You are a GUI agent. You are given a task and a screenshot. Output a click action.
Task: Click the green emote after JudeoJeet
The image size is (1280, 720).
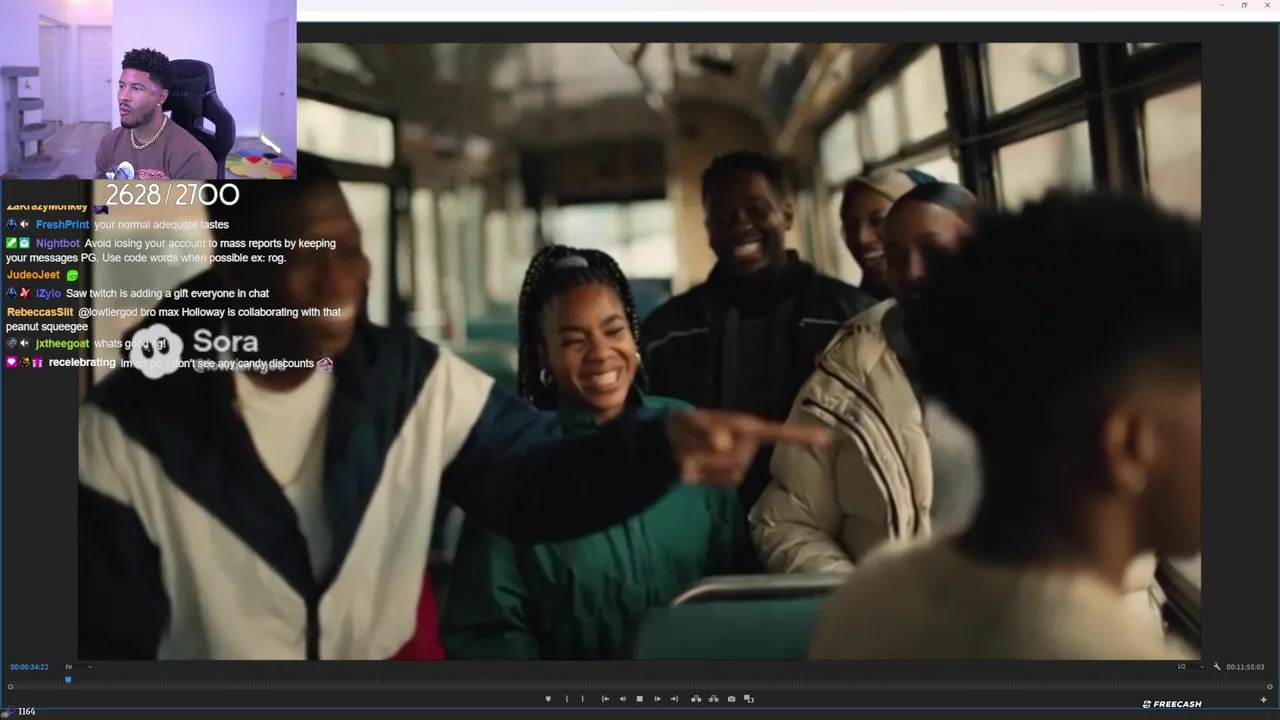tap(72, 275)
